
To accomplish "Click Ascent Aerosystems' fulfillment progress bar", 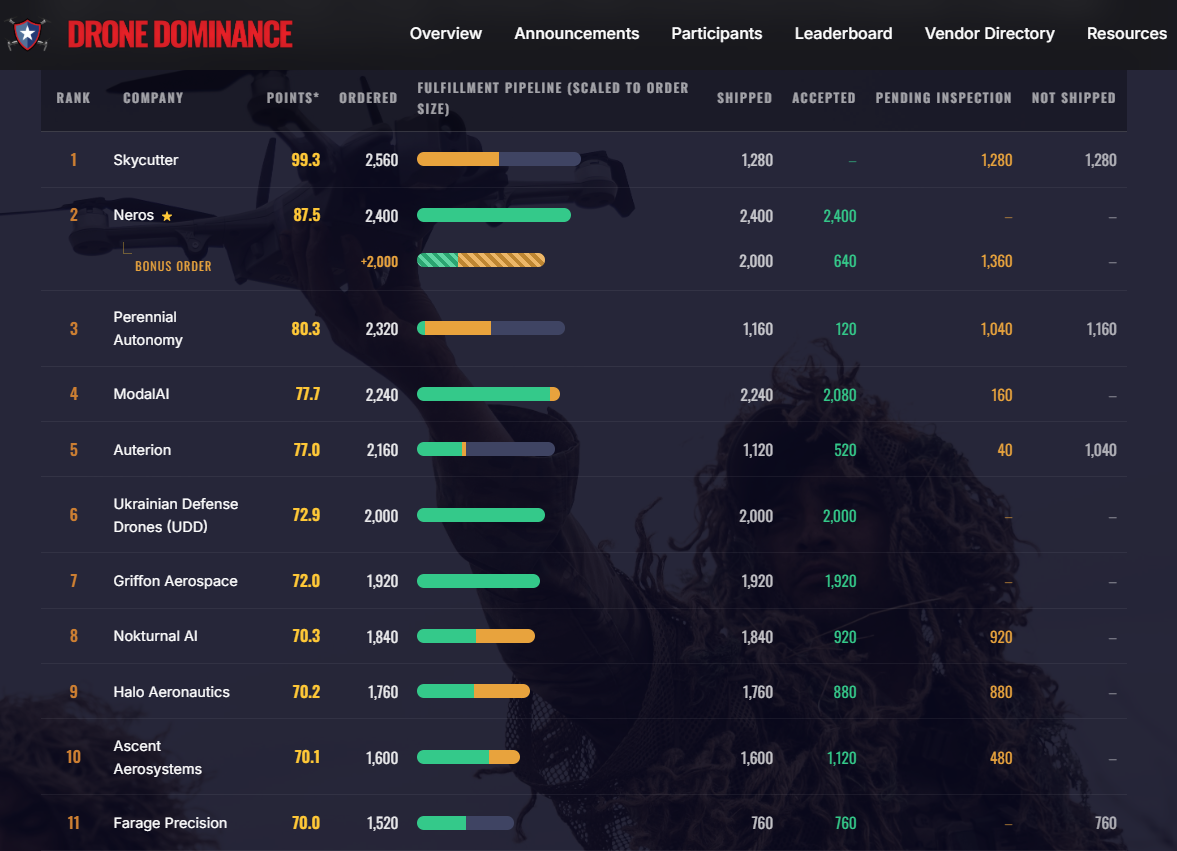I will [x=468, y=757].
